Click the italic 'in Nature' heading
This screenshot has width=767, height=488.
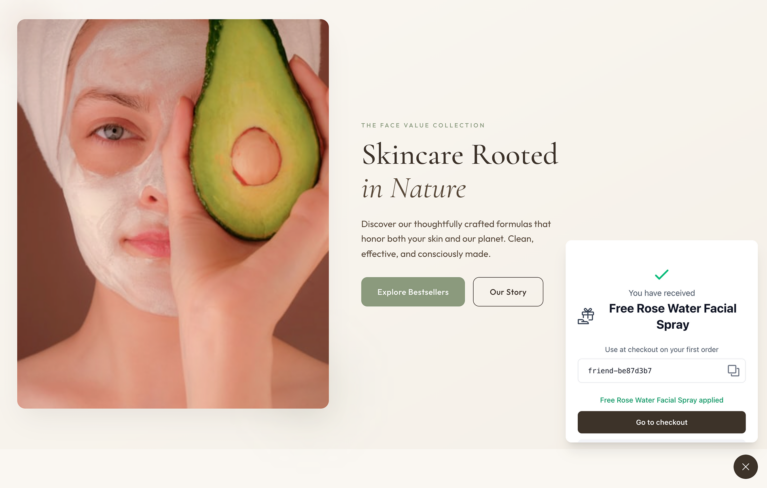coord(413,188)
